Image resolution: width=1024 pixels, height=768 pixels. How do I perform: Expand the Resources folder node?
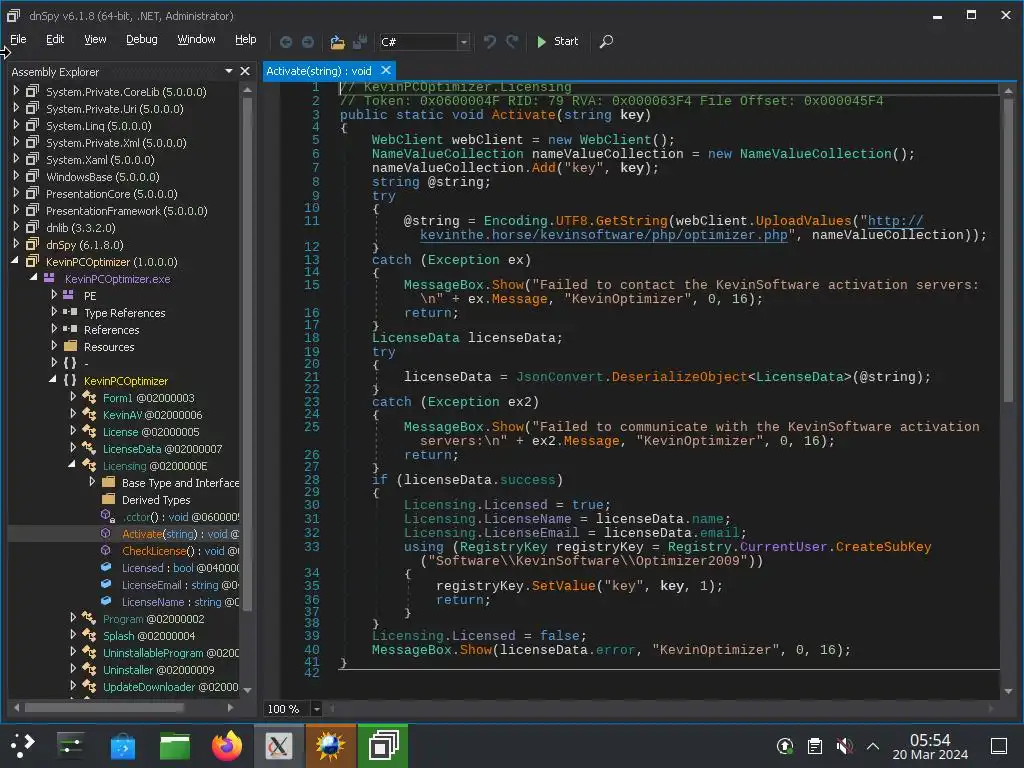[54, 345]
